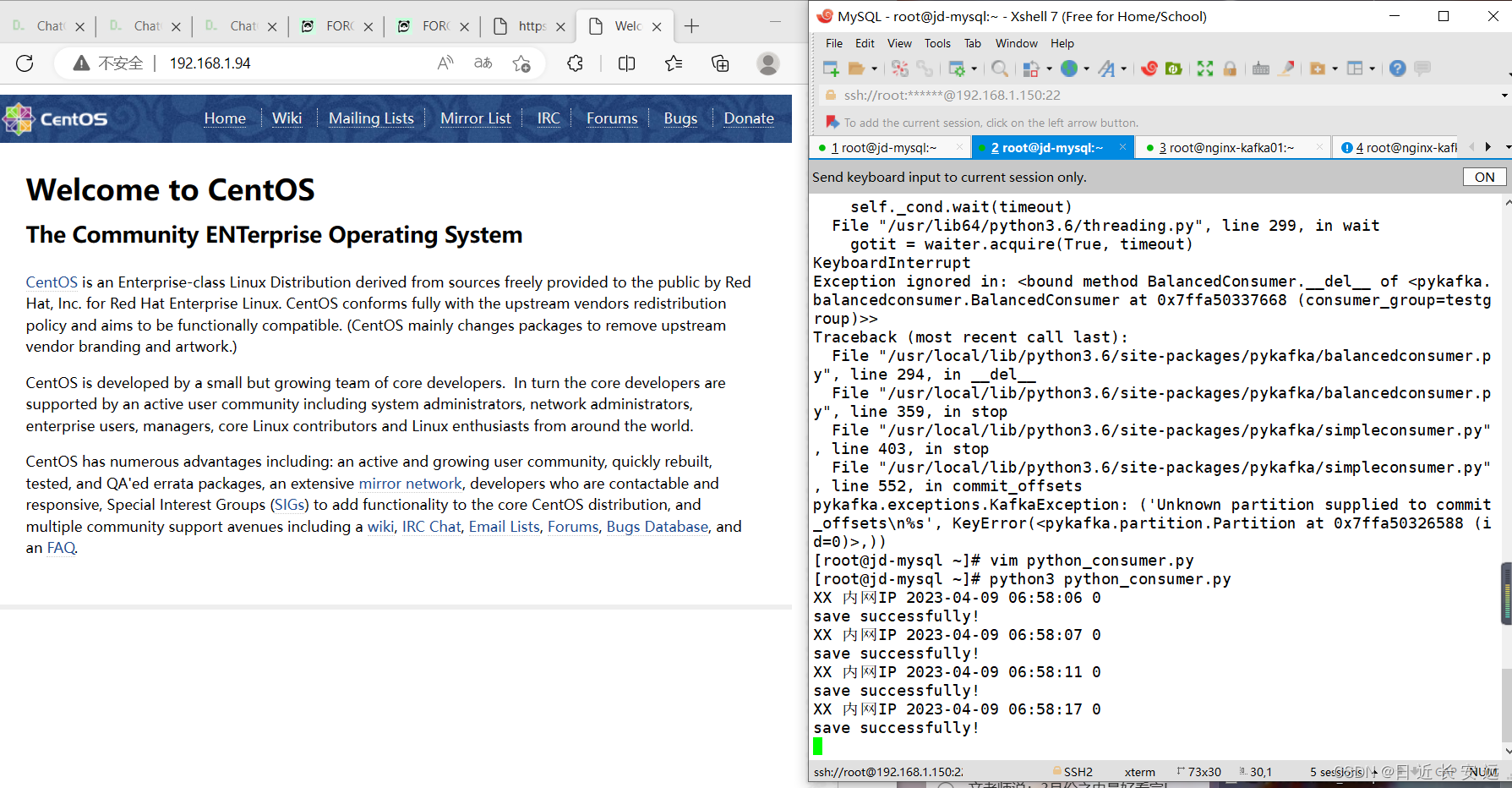Screen dimensions: 1512x788
Task: Click the Layout panes icon in Xshell toolbar
Action: click(x=1355, y=68)
